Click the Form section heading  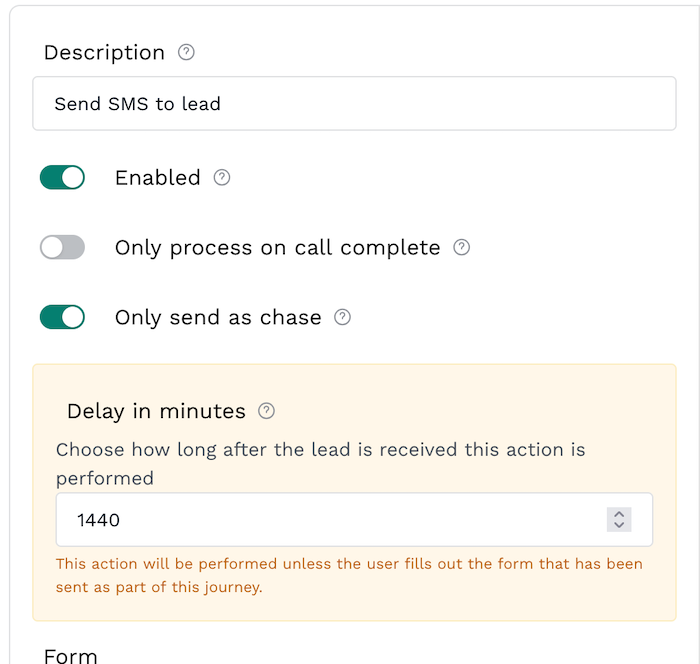(71, 656)
